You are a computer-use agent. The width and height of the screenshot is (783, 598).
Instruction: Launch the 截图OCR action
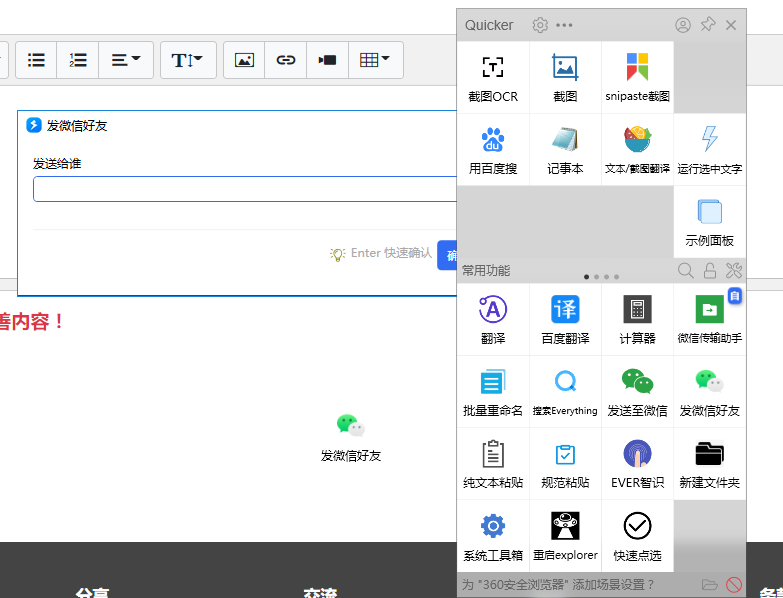(x=493, y=77)
